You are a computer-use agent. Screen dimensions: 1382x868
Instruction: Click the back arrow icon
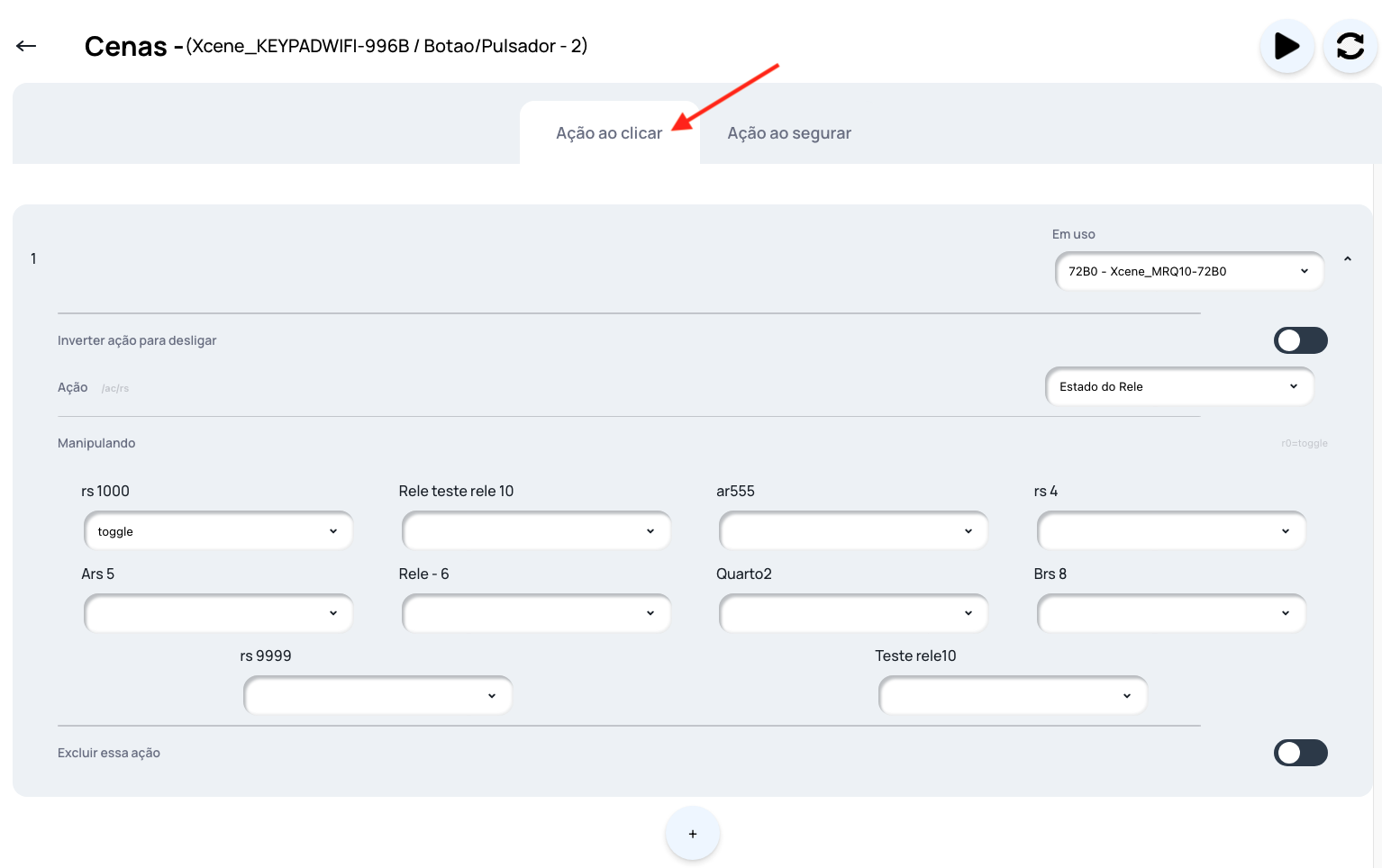point(26,46)
